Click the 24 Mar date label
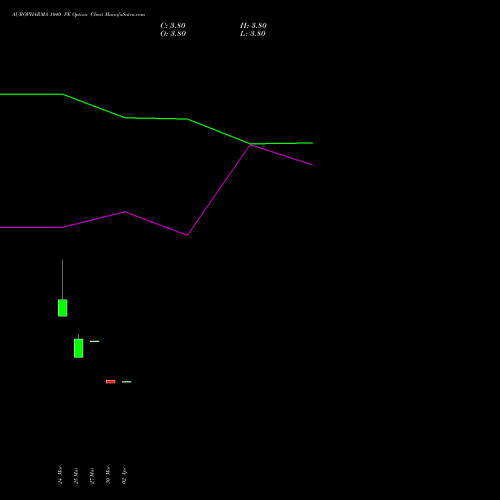 [x=60, y=475]
